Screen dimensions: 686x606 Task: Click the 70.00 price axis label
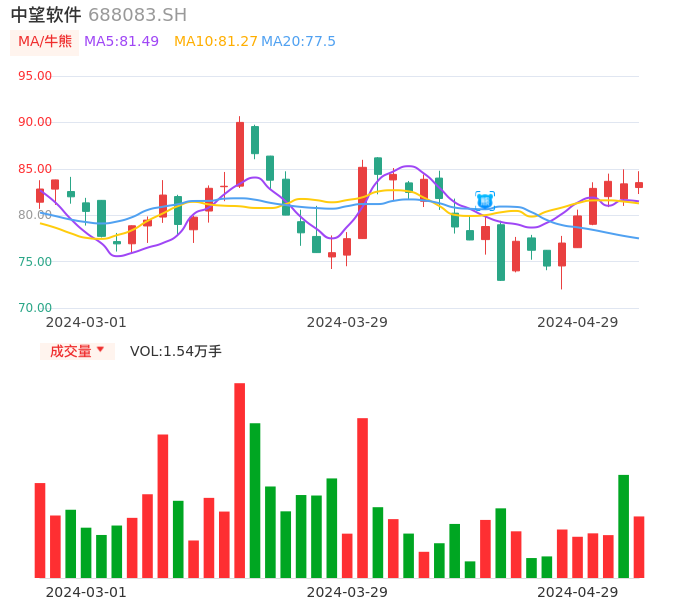click(35, 308)
